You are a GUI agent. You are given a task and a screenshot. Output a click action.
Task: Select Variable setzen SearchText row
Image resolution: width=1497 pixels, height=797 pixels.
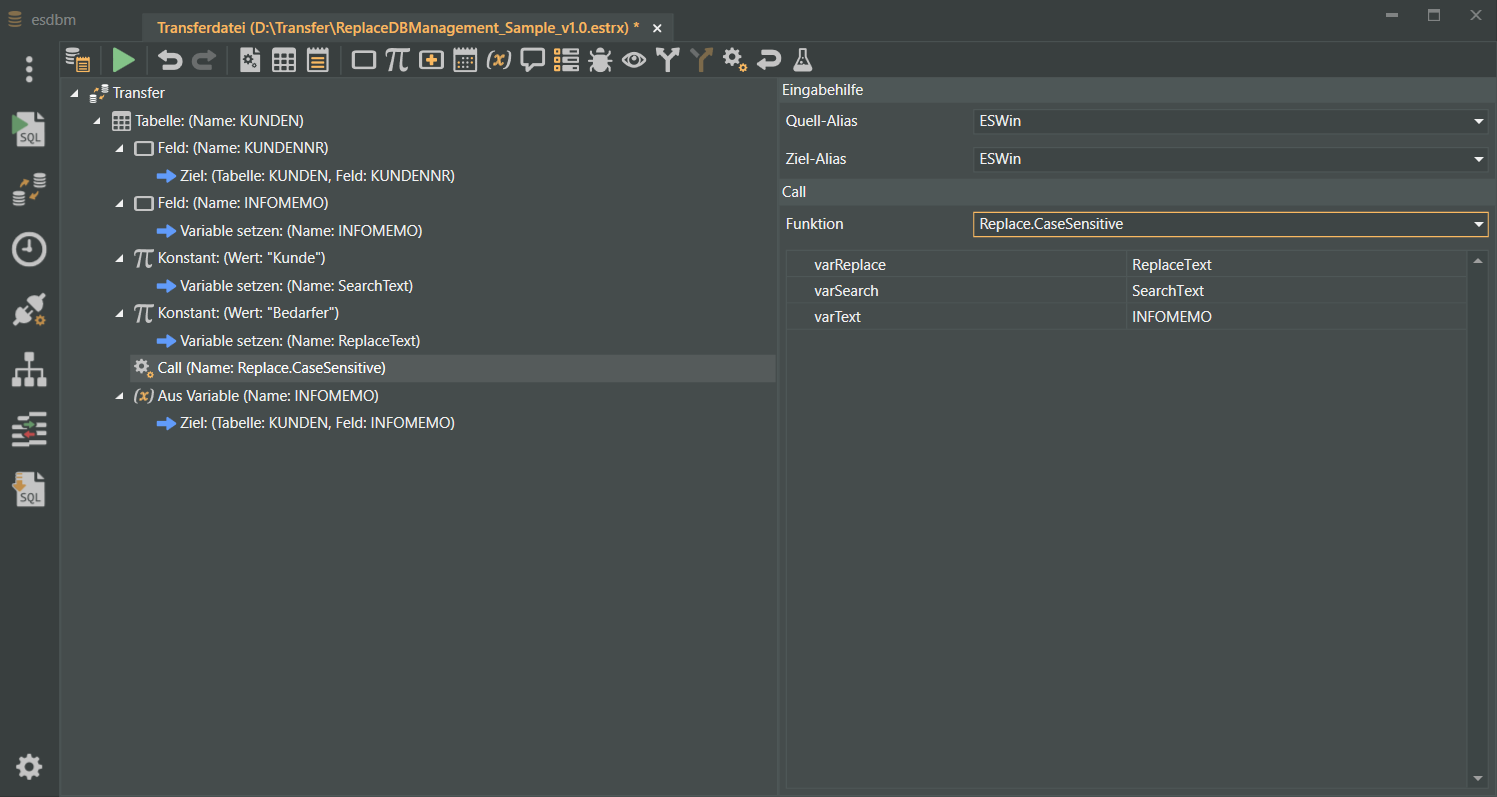pos(284,286)
